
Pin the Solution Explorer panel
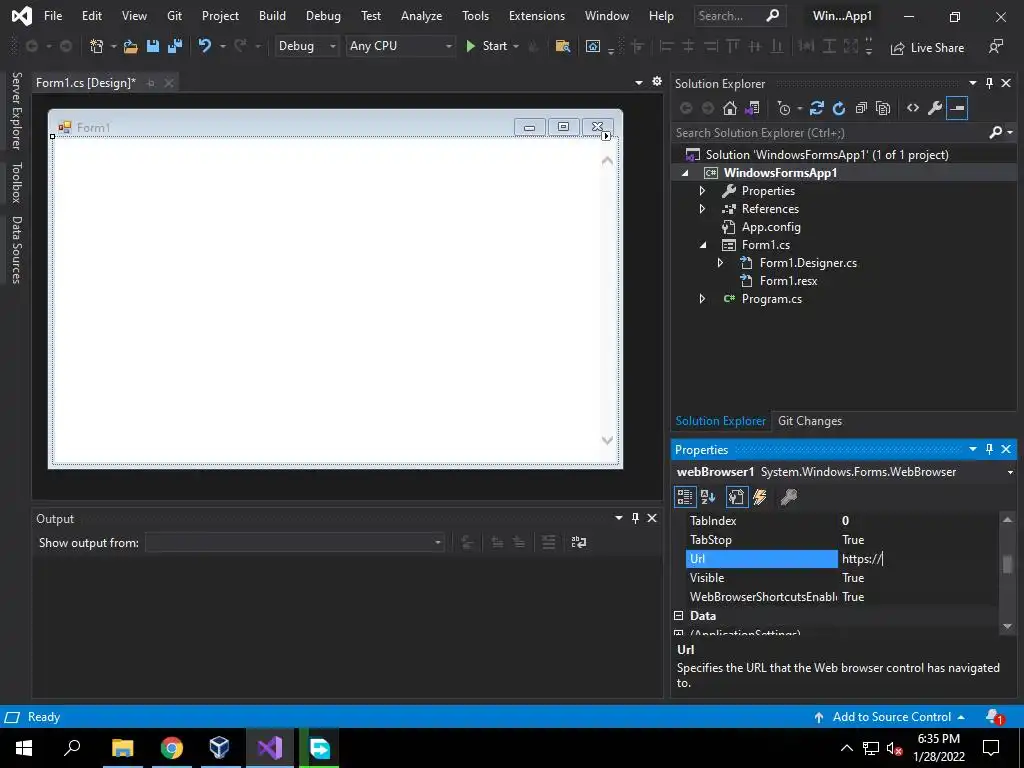click(x=989, y=83)
